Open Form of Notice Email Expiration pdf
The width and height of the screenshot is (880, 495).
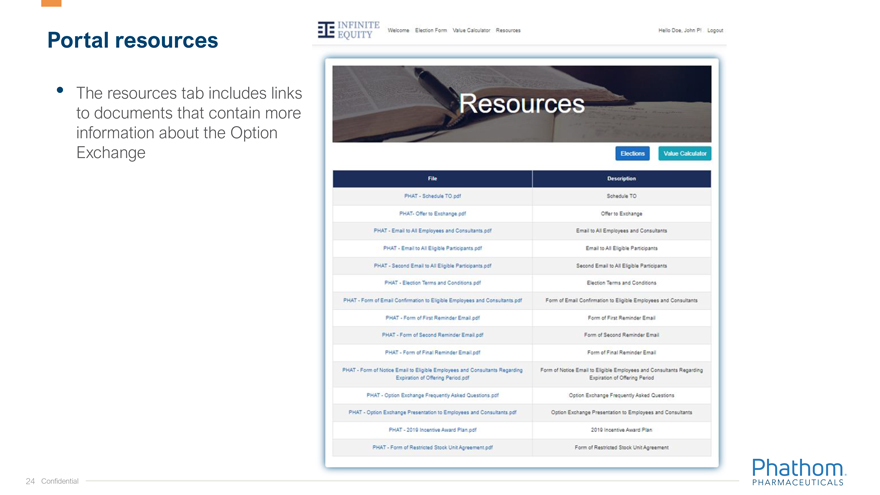[432, 374]
